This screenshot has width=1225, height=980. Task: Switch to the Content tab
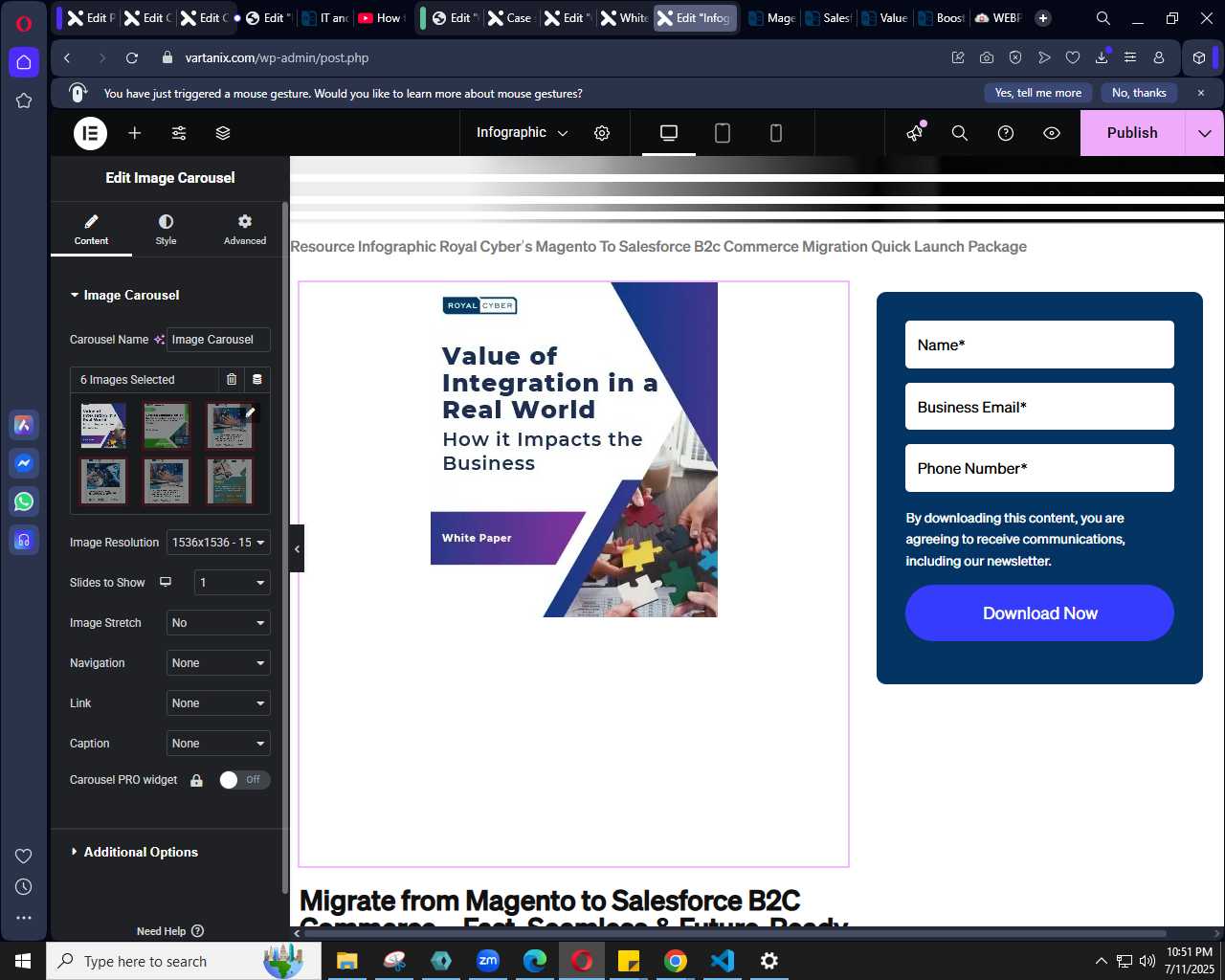(x=91, y=230)
